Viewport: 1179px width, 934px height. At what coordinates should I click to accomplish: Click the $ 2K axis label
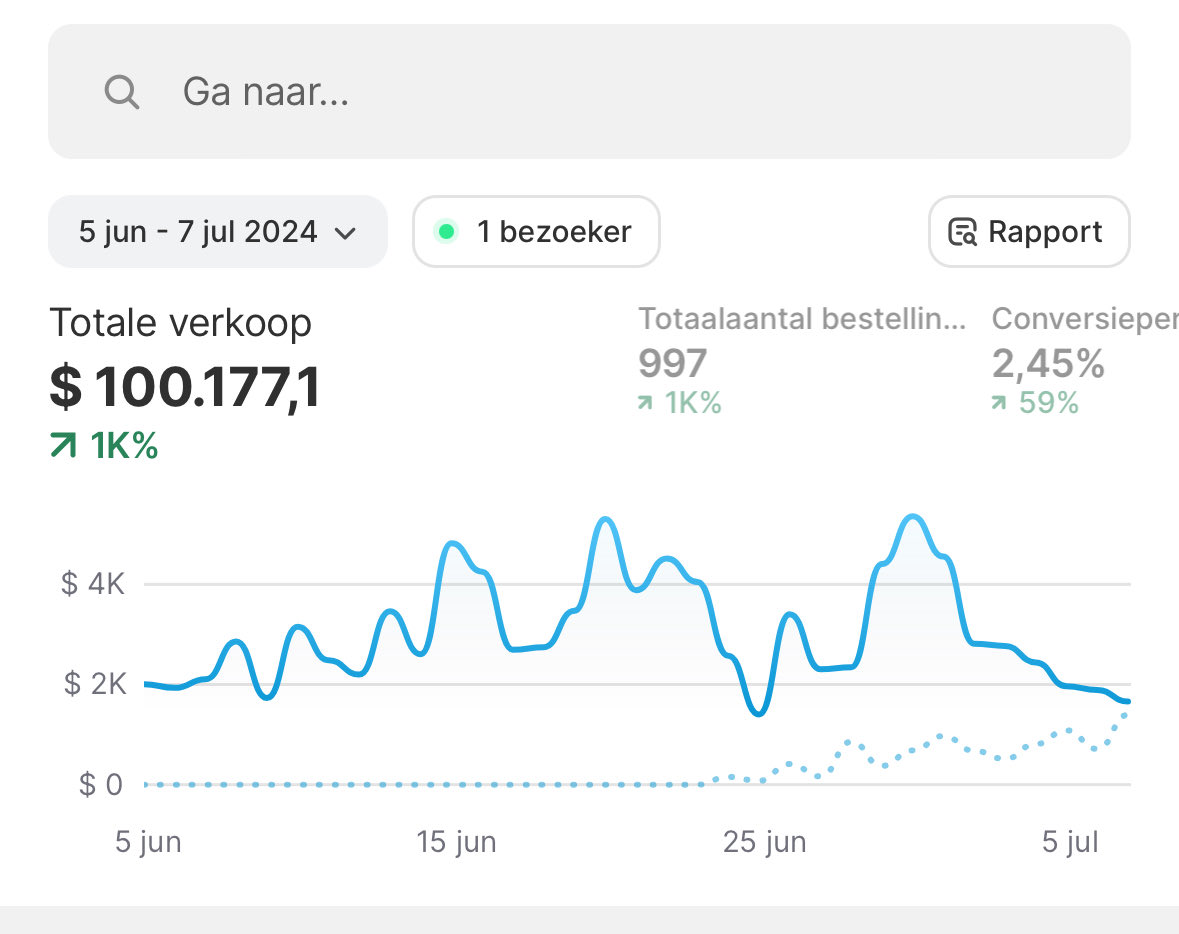click(95, 684)
